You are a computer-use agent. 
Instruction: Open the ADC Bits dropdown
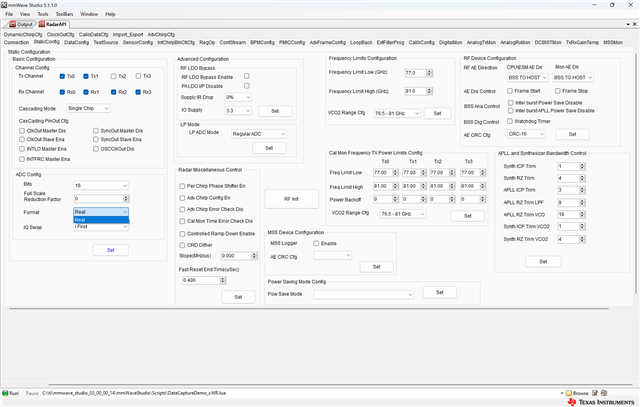101,186
